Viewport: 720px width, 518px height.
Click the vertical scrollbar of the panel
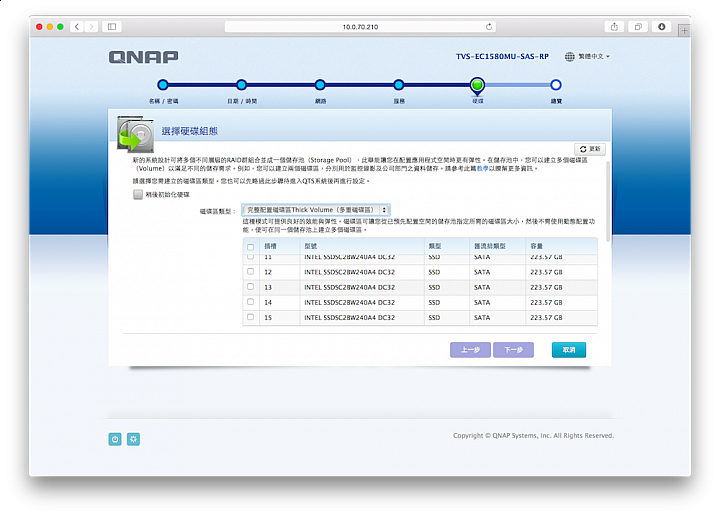[x=608, y=202]
